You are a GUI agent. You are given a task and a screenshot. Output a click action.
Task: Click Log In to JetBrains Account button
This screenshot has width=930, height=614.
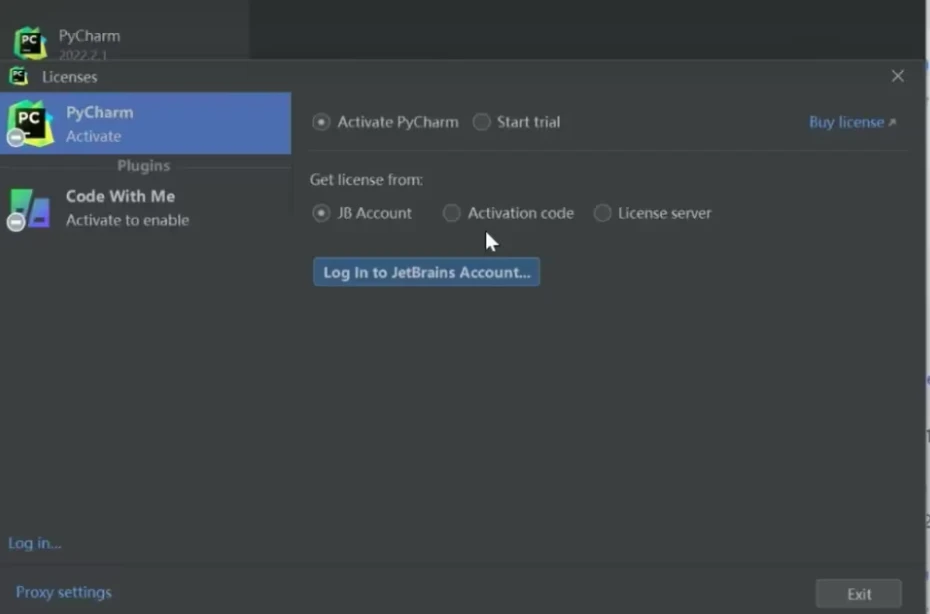point(426,272)
